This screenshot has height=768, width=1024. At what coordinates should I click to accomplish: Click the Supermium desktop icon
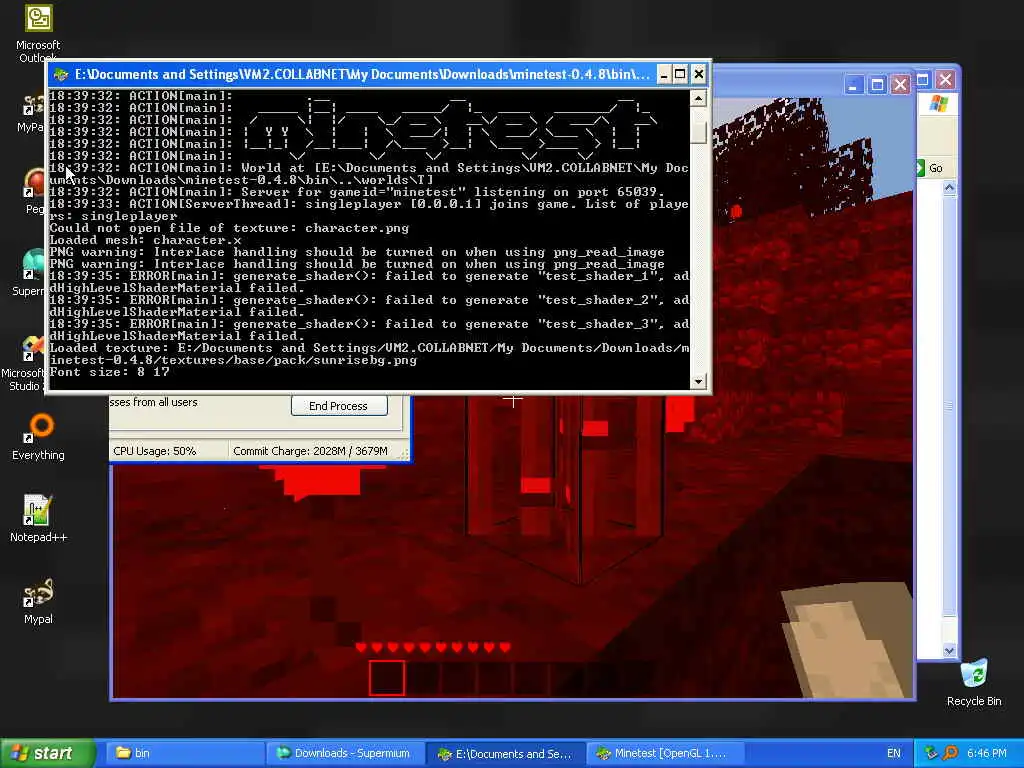[x=33, y=264]
